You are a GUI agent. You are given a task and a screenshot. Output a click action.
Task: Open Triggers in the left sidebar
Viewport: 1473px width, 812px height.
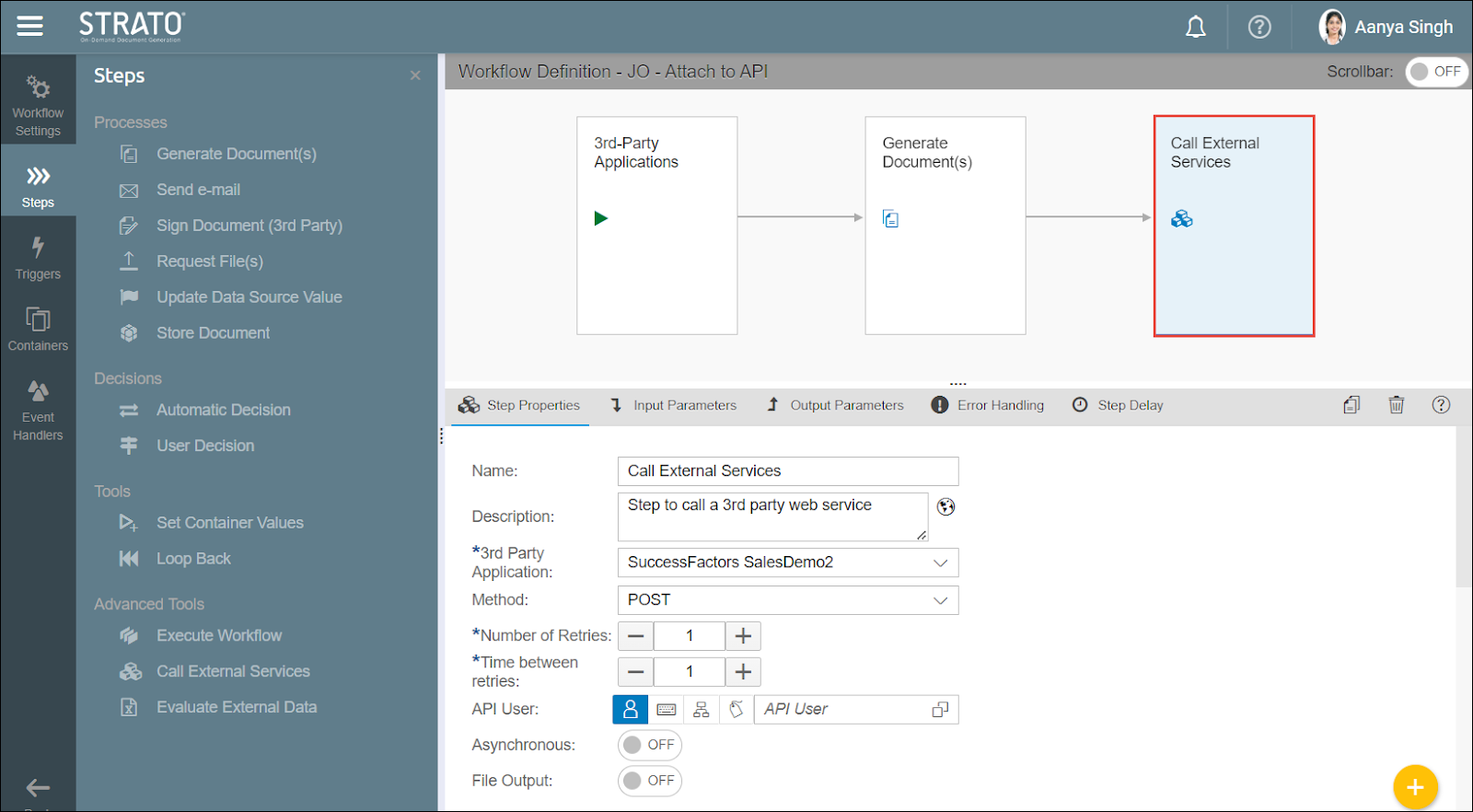[x=38, y=257]
